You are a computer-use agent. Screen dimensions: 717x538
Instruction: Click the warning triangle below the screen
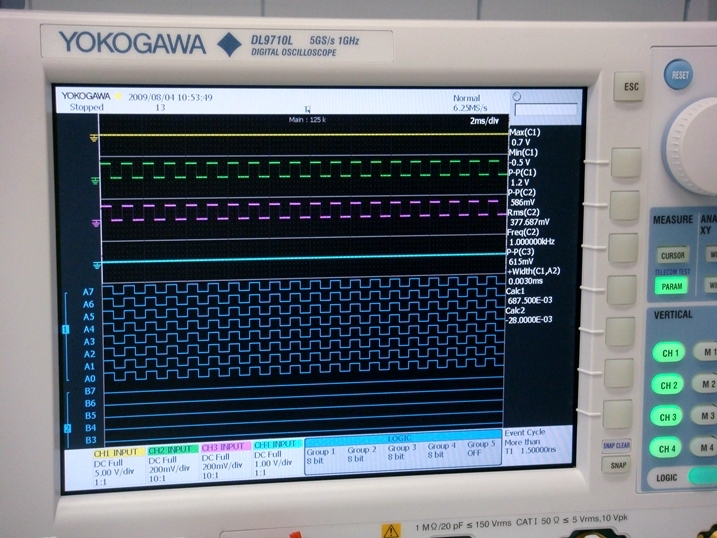point(391,531)
